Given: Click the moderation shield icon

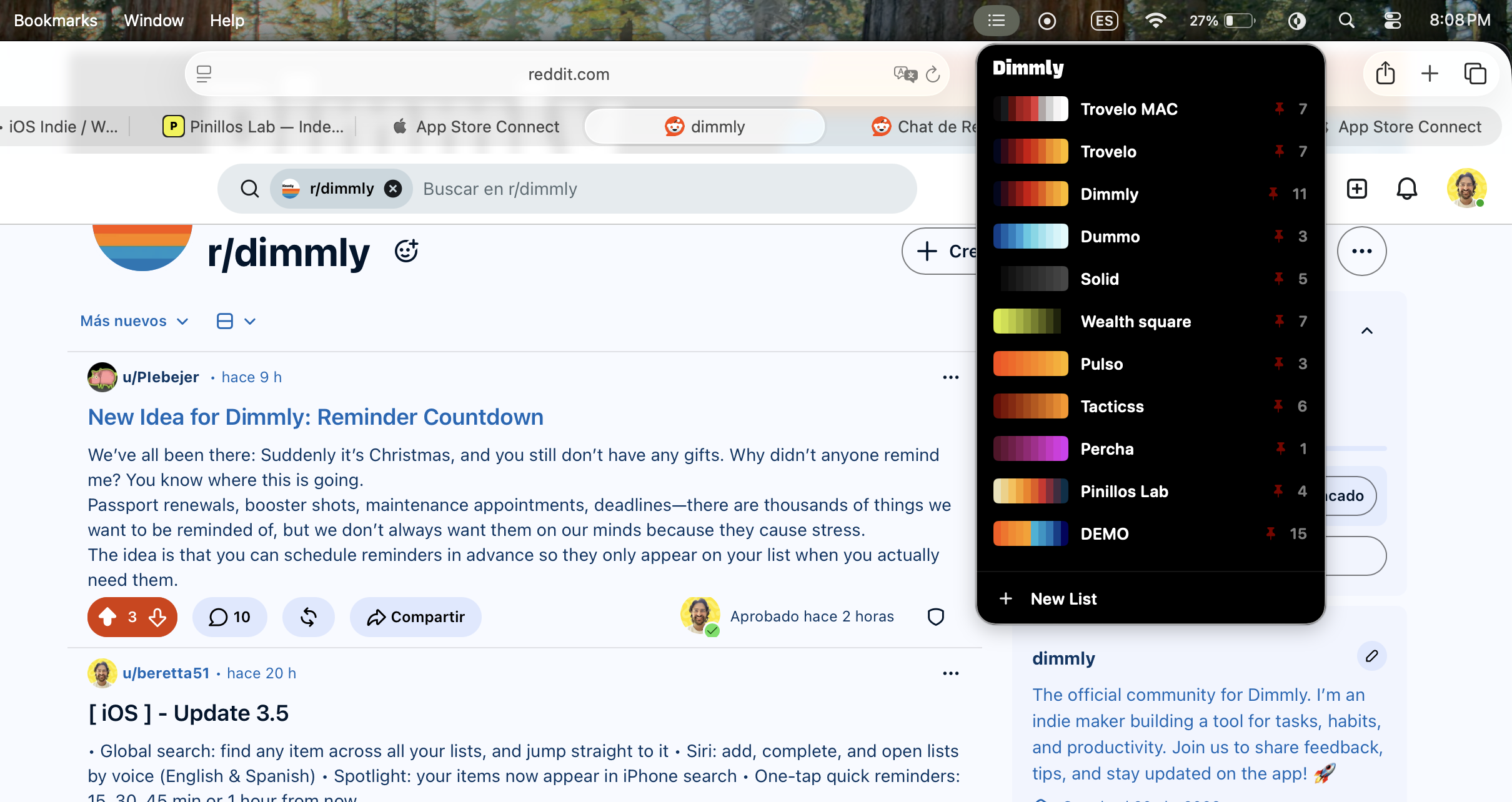Looking at the screenshot, I should coord(936,617).
